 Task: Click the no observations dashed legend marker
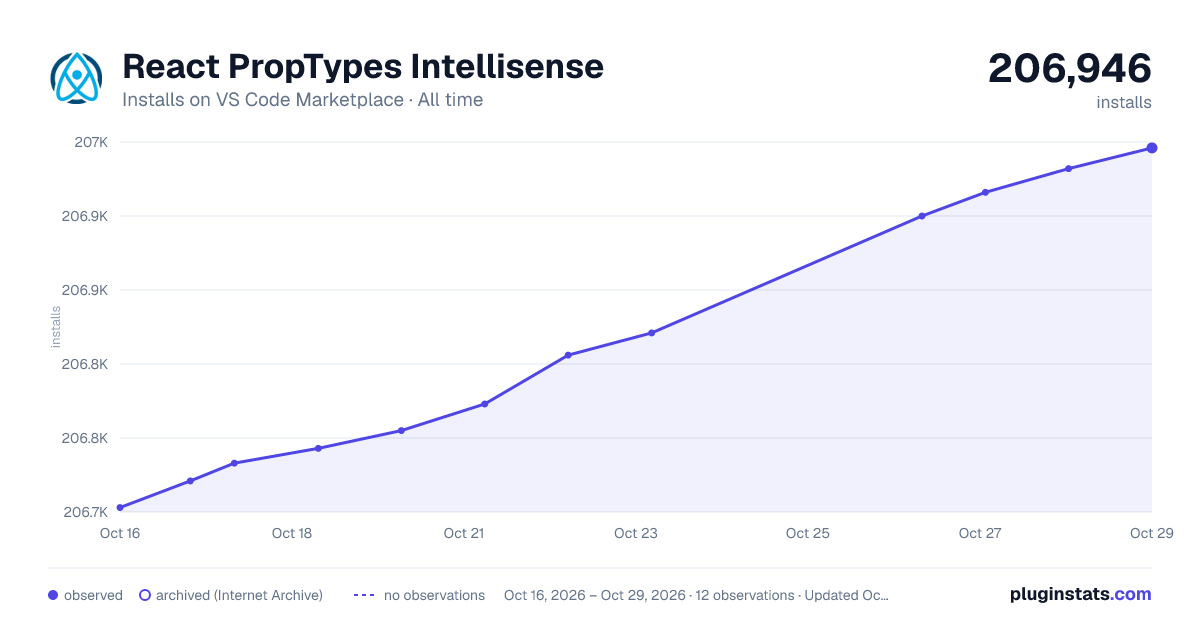364,595
